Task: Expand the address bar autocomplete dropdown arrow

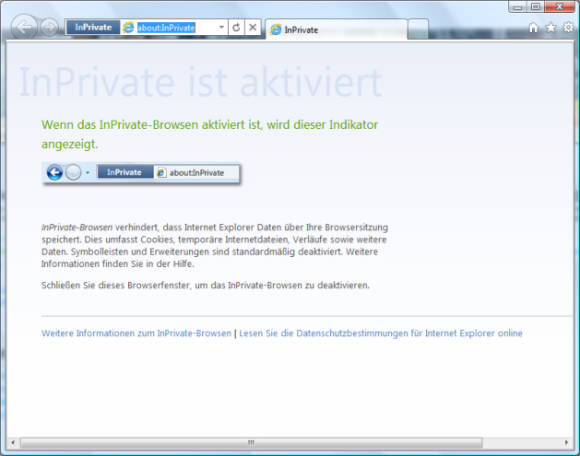Action: [221, 27]
